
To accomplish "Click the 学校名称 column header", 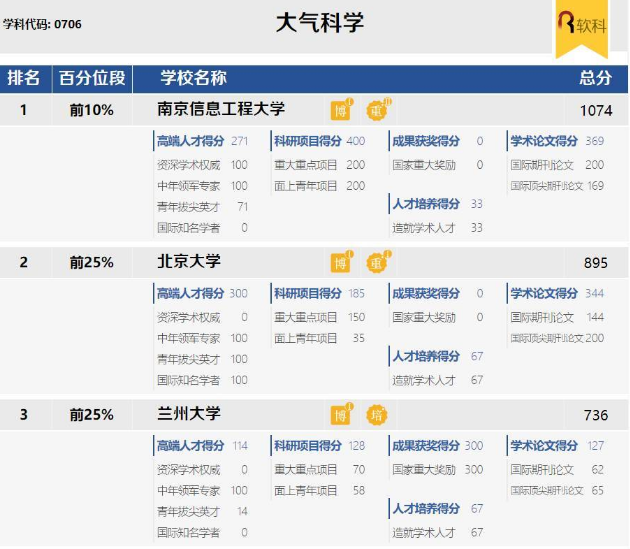I will [x=194, y=78].
